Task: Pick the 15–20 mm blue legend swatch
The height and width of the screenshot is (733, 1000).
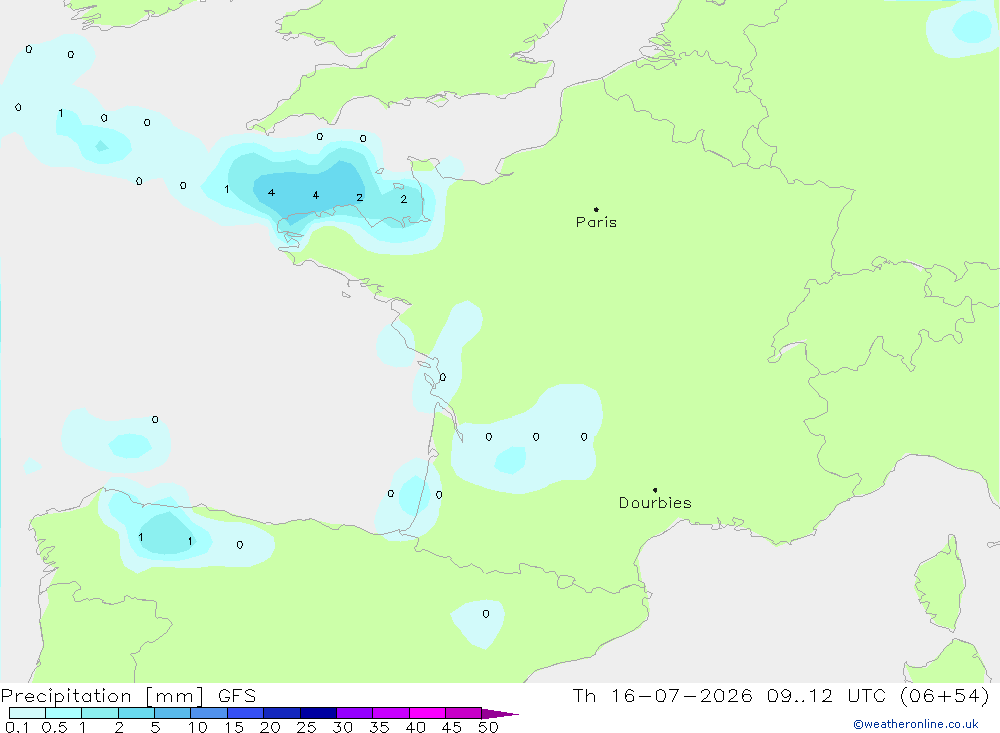Action: (246, 713)
